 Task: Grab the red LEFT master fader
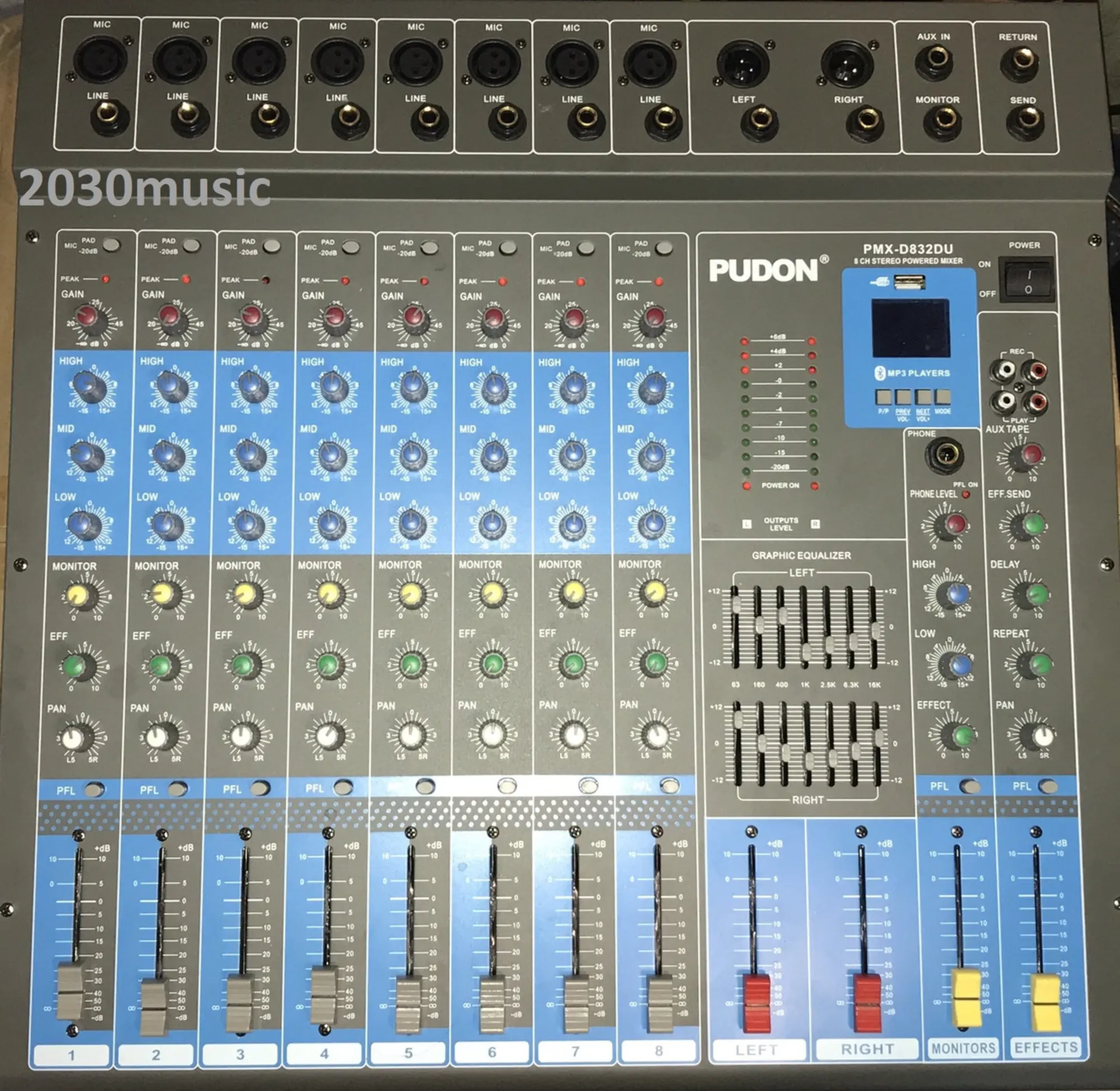[757, 1003]
